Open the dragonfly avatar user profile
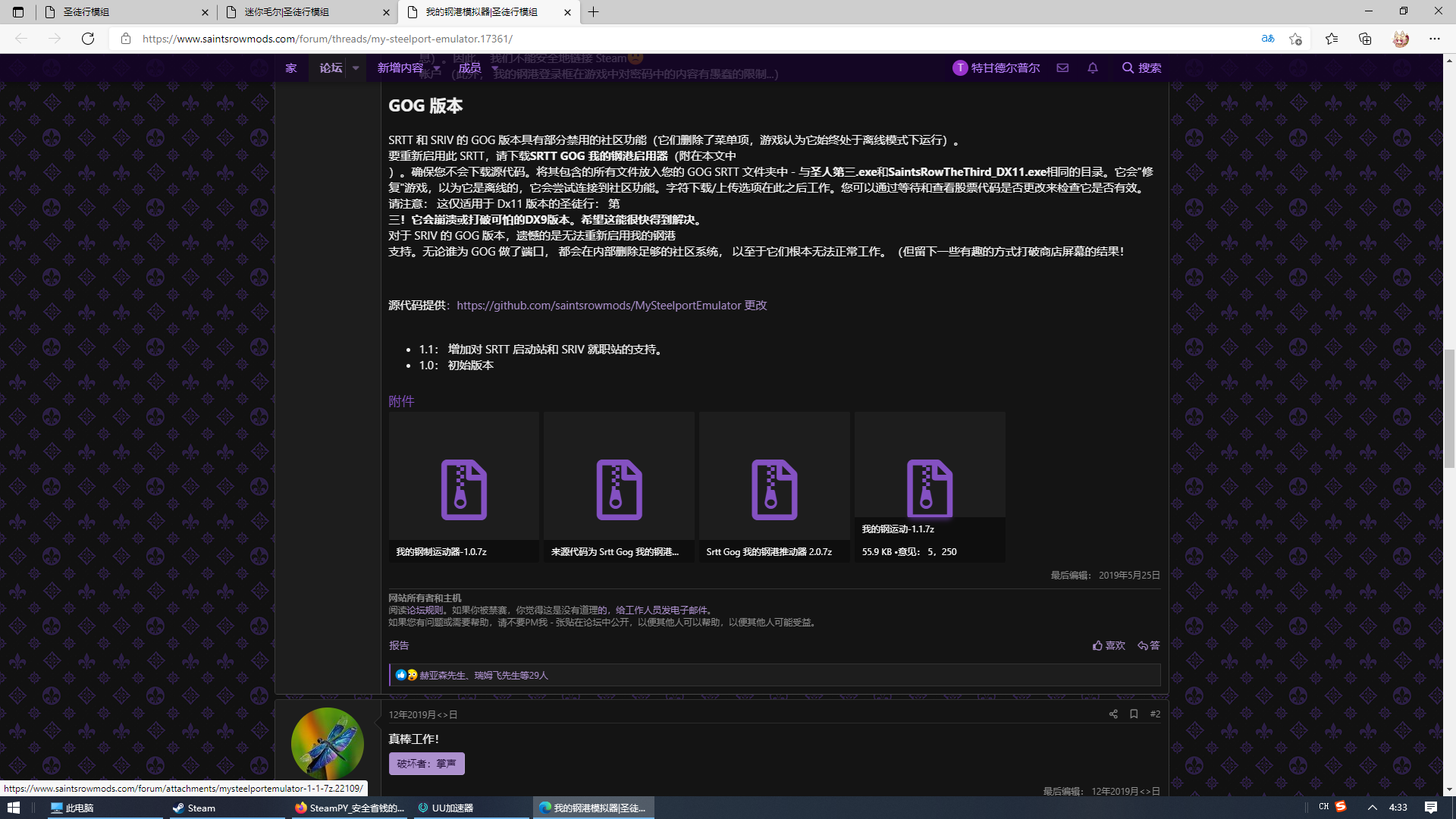This screenshot has width=1456, height=819. (x=328, y=743)
